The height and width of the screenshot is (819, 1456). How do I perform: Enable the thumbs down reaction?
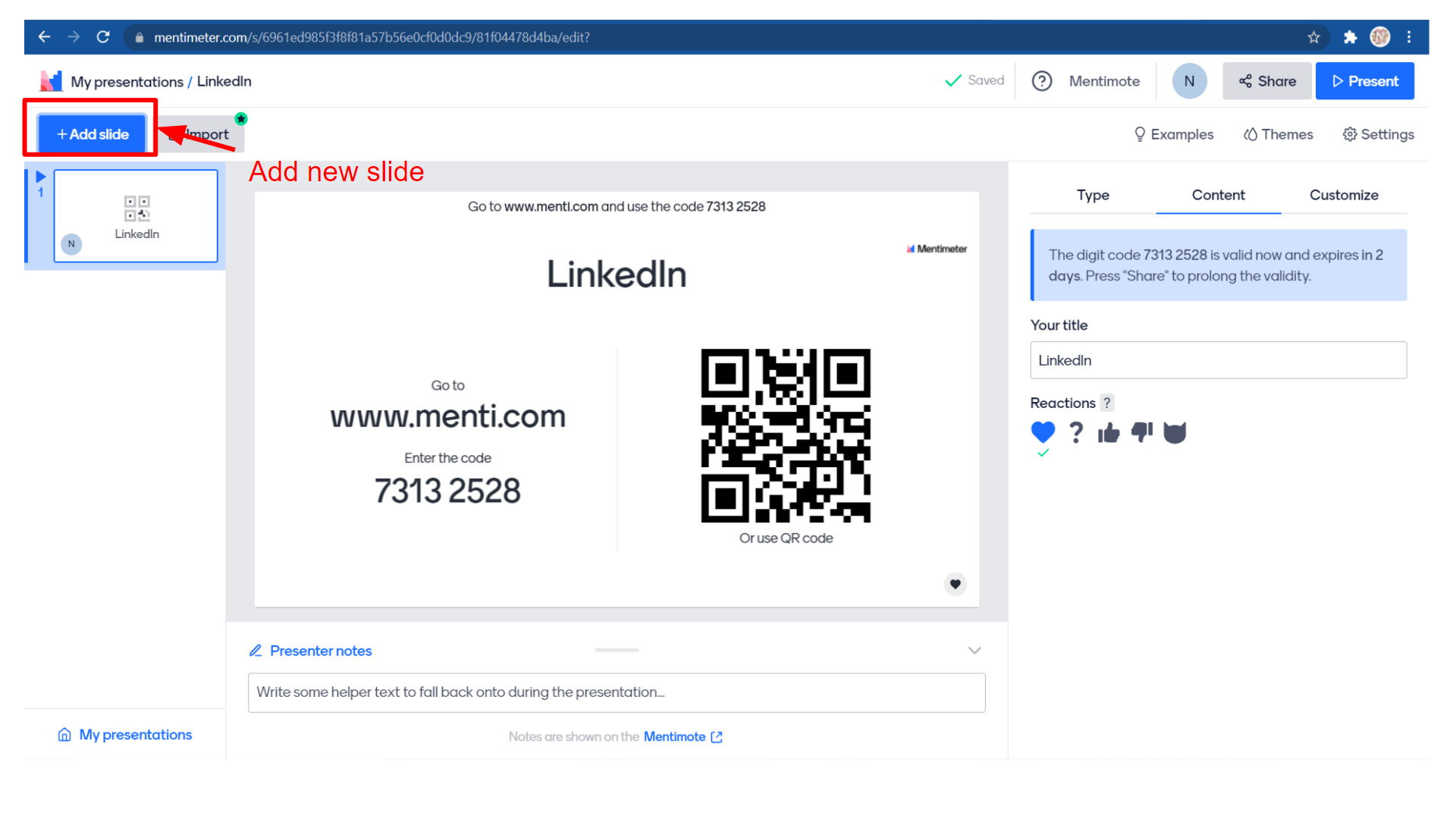[1141, 432]
